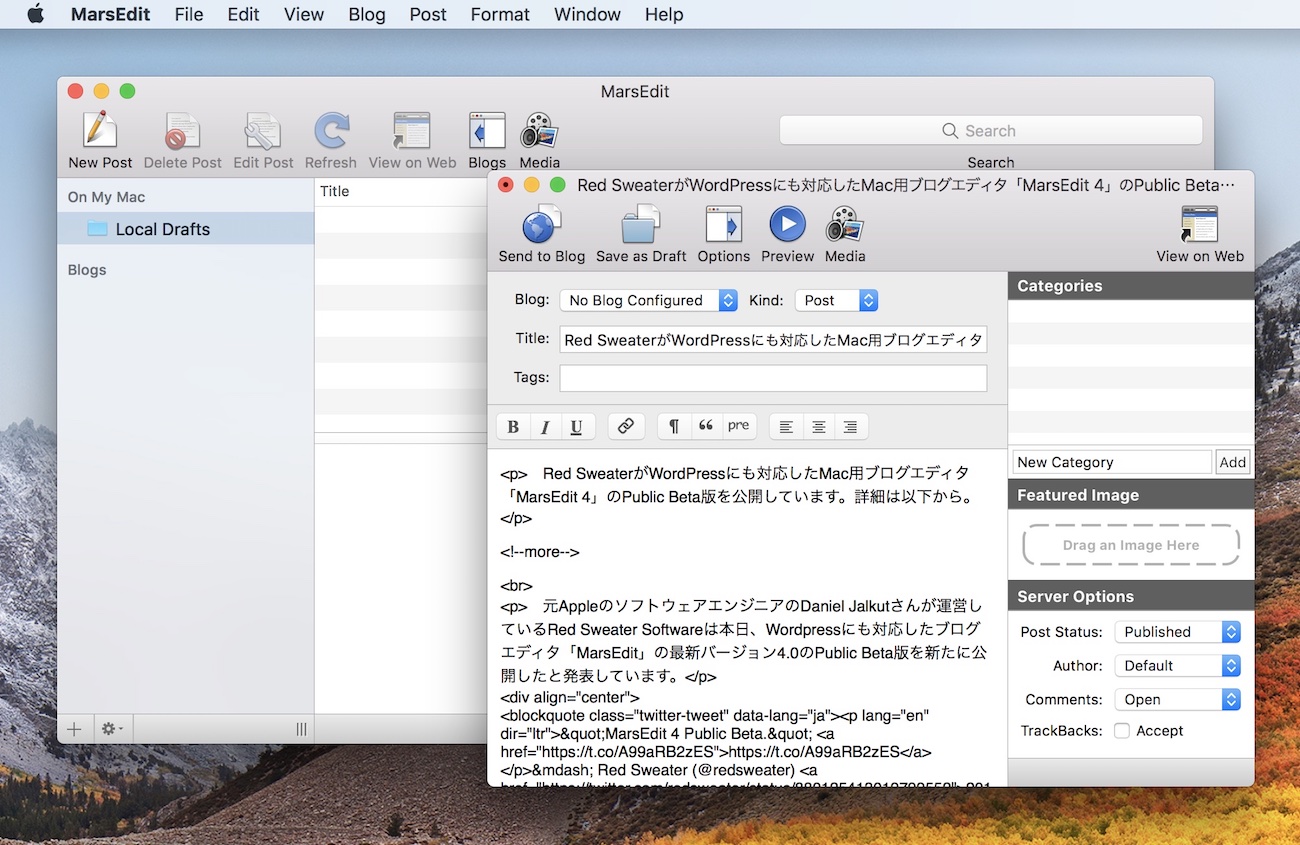Click the post Title input field

[773, 339]
